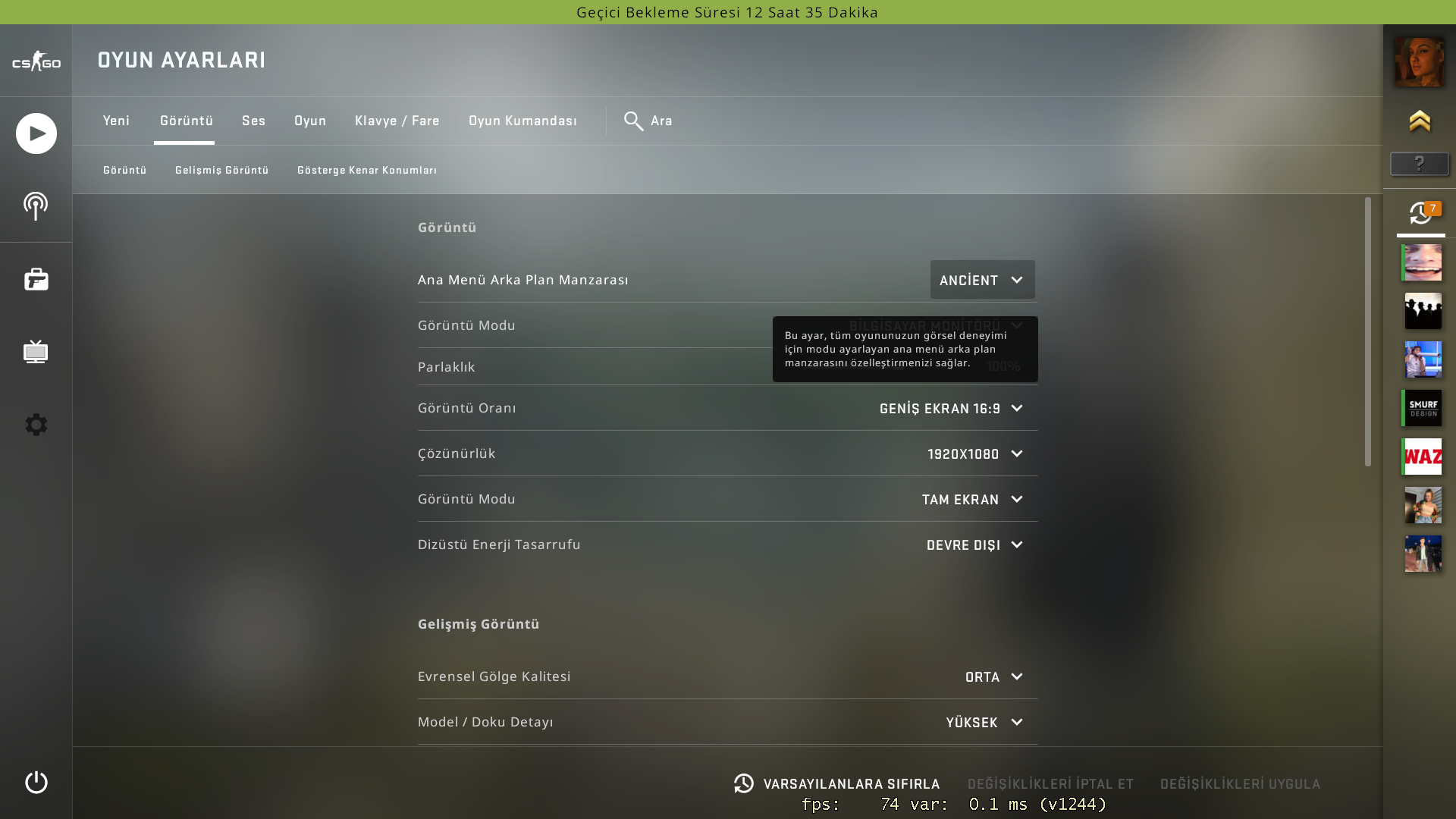Open the Evrensel Gölge Kalitesi ORTA dropdown

[x=994, y=677]
